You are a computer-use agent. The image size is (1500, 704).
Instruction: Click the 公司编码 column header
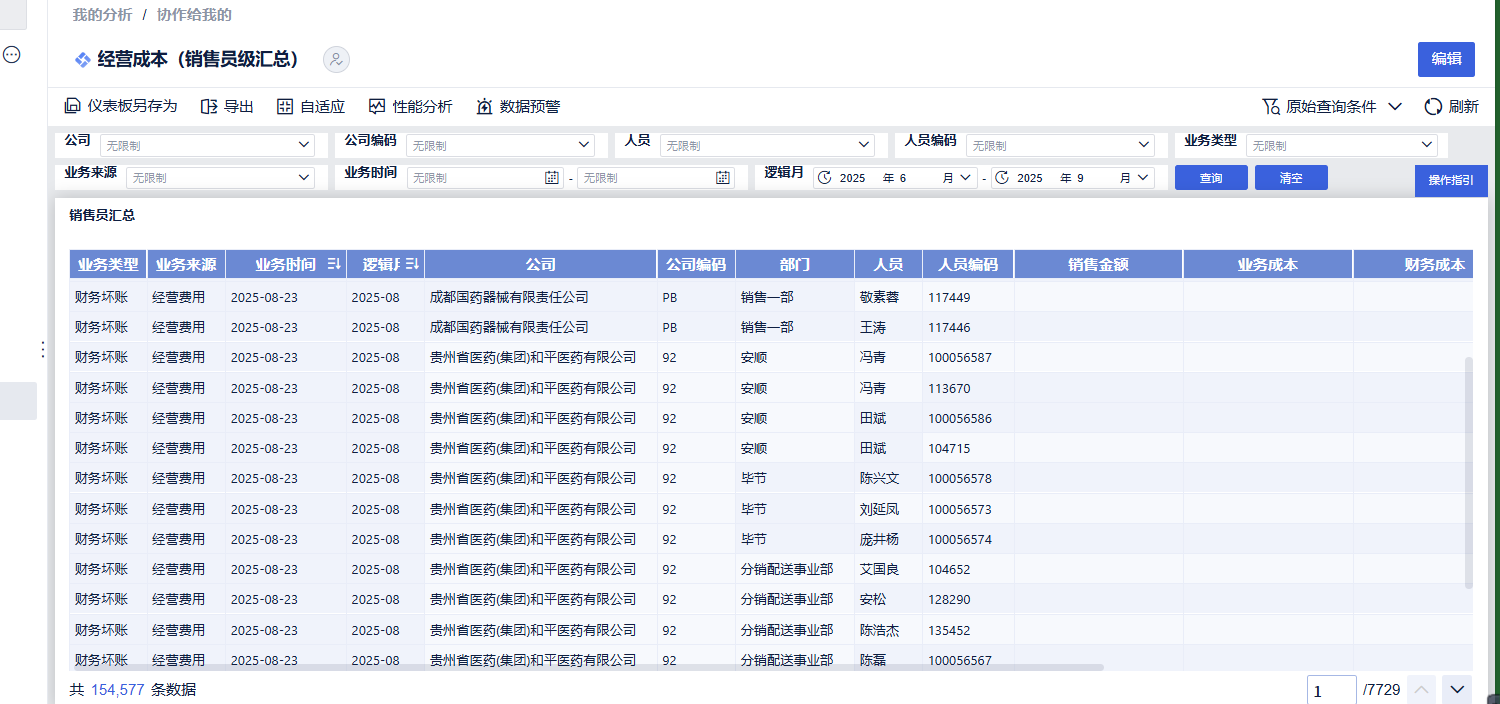696,264
